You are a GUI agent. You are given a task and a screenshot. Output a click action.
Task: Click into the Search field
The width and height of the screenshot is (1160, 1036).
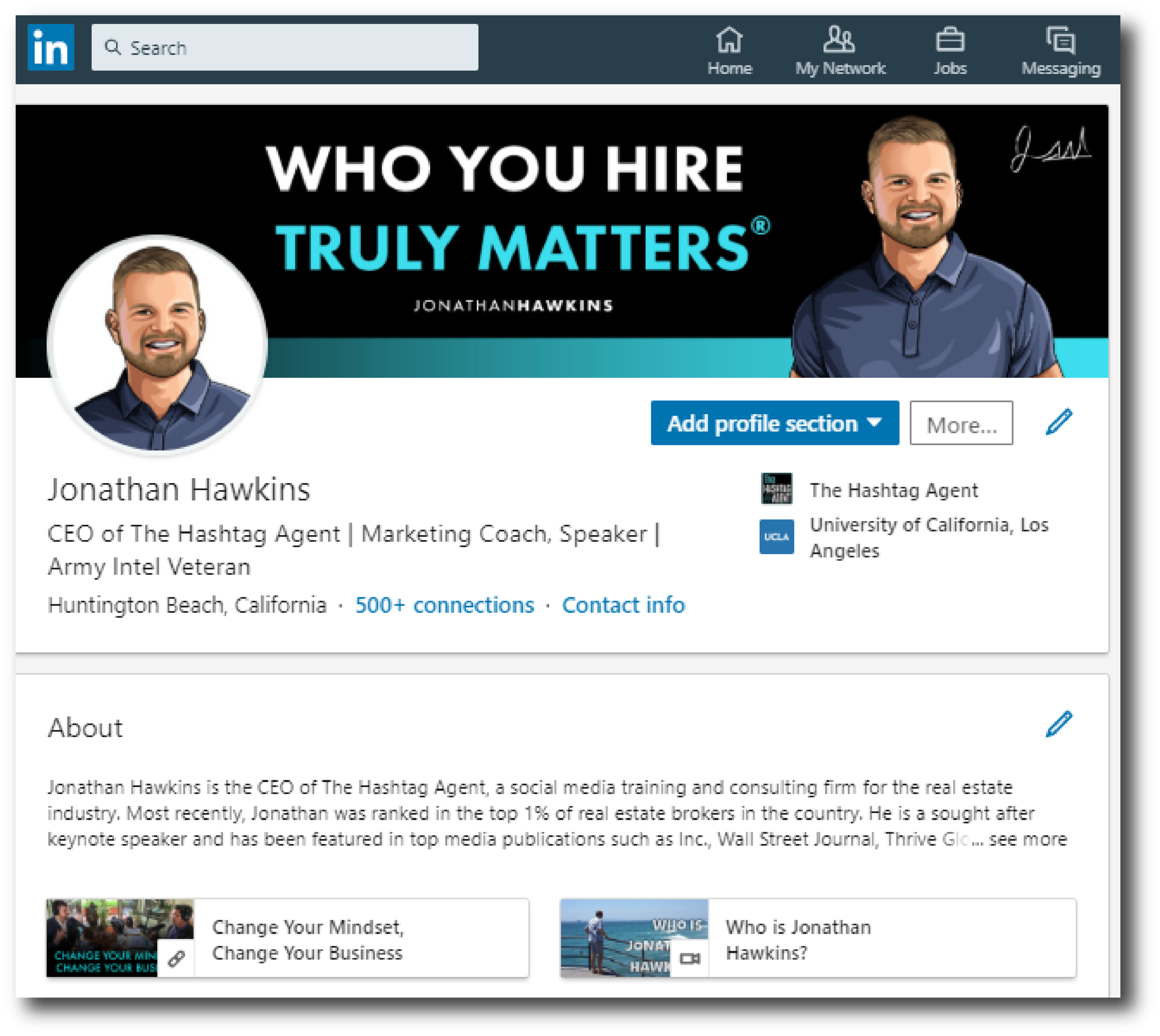(284, 47)
